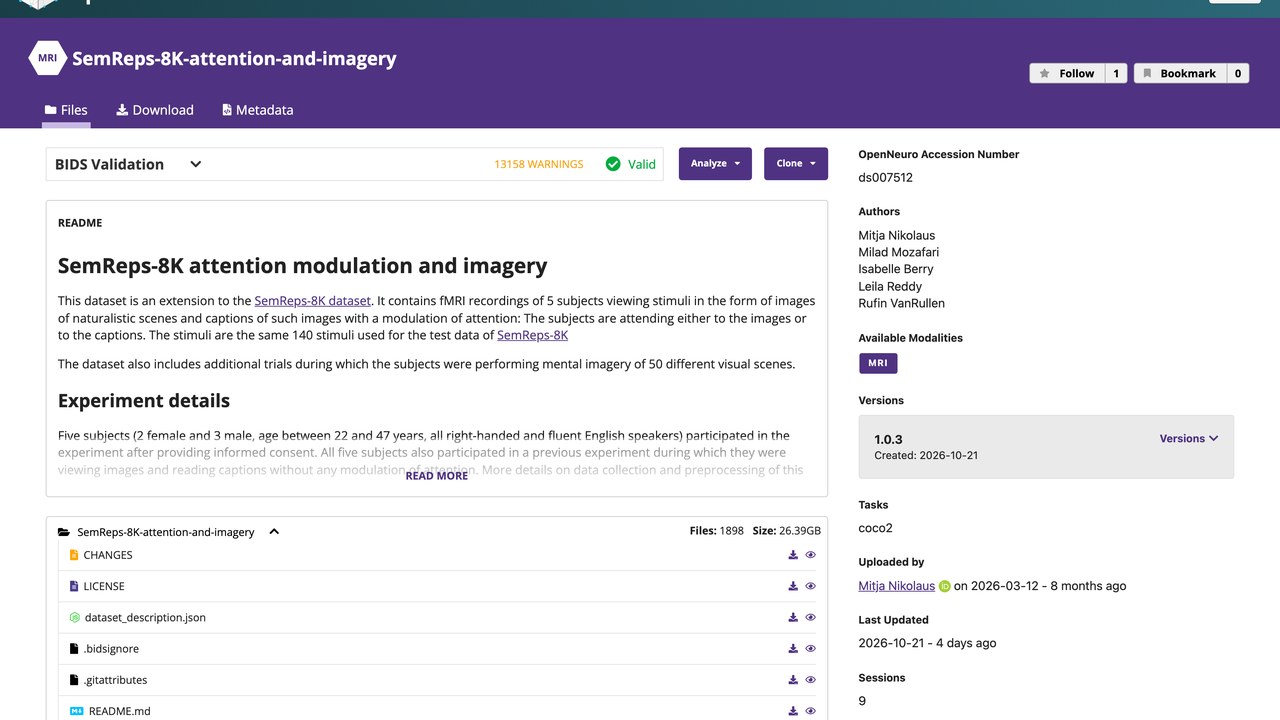Open the Download tab
Screen dimensions: 1280x720
(x=155, y=110)
